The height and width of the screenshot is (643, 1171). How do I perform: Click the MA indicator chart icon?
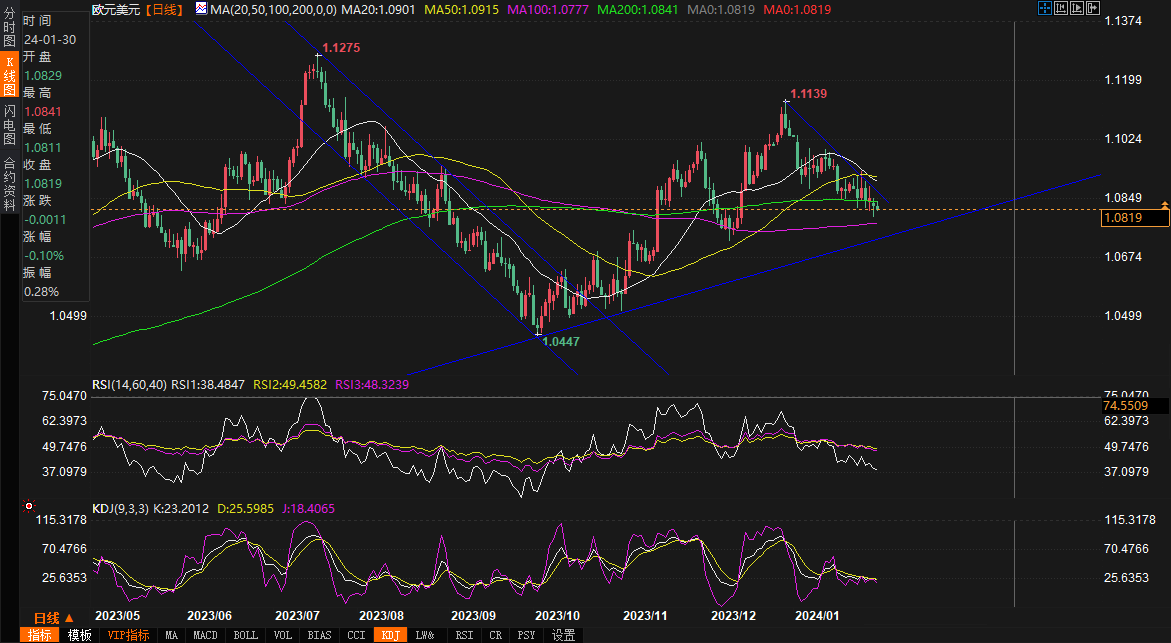(201, 9)
